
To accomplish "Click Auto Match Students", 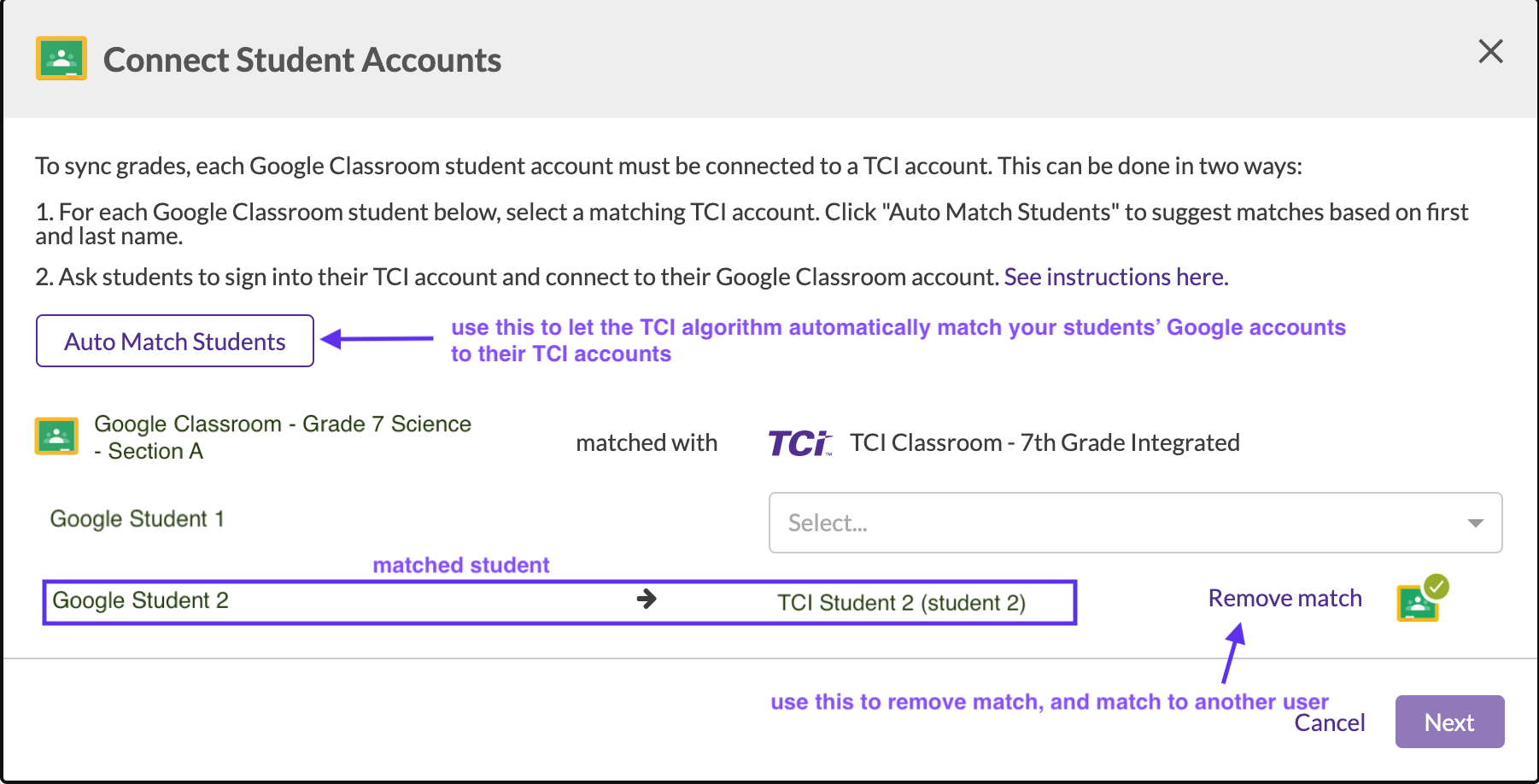I will pos(174,341).
